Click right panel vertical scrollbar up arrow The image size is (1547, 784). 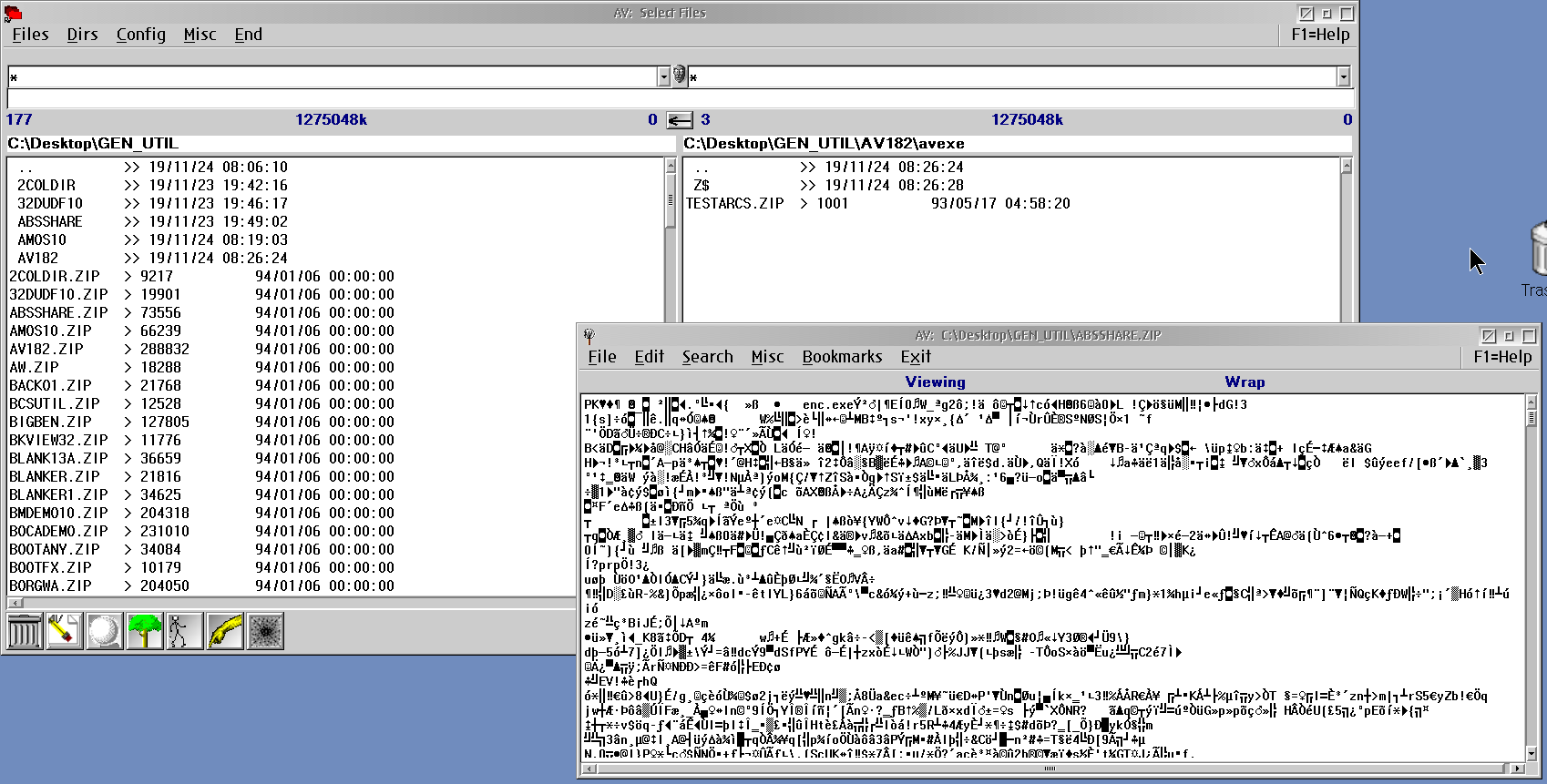[x=1347, y=166]
